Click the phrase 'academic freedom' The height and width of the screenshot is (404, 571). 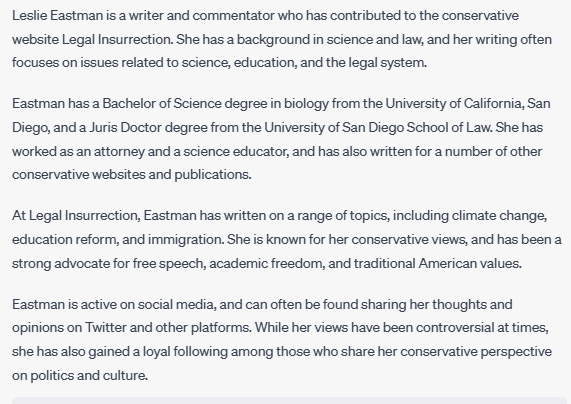click(266, 263)
